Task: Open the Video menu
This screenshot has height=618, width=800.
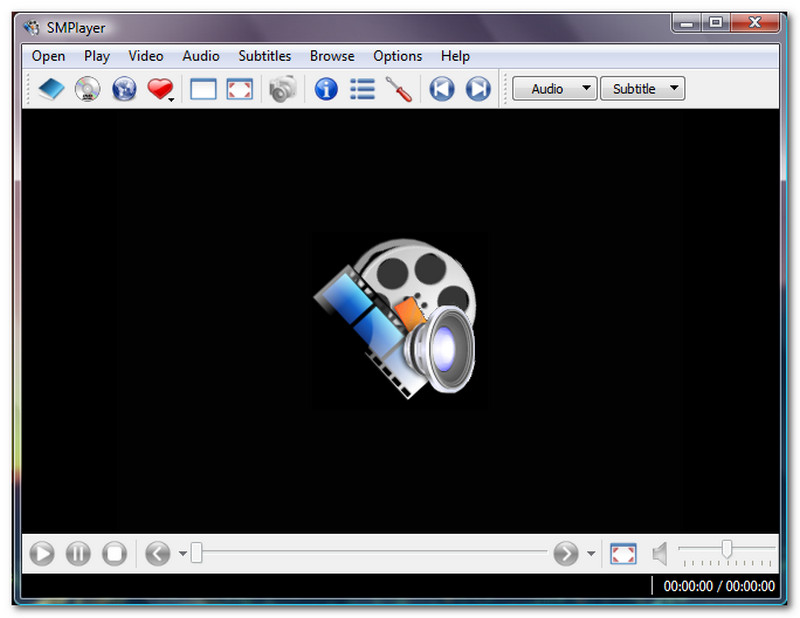Action: pos(146,56)
